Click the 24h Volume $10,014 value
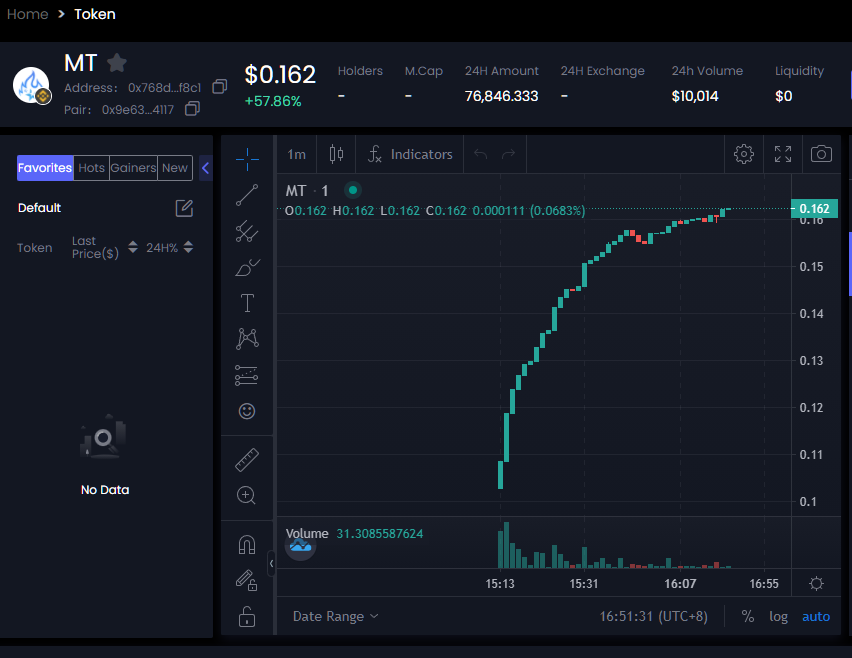852x658 pixels. (694, 96)
